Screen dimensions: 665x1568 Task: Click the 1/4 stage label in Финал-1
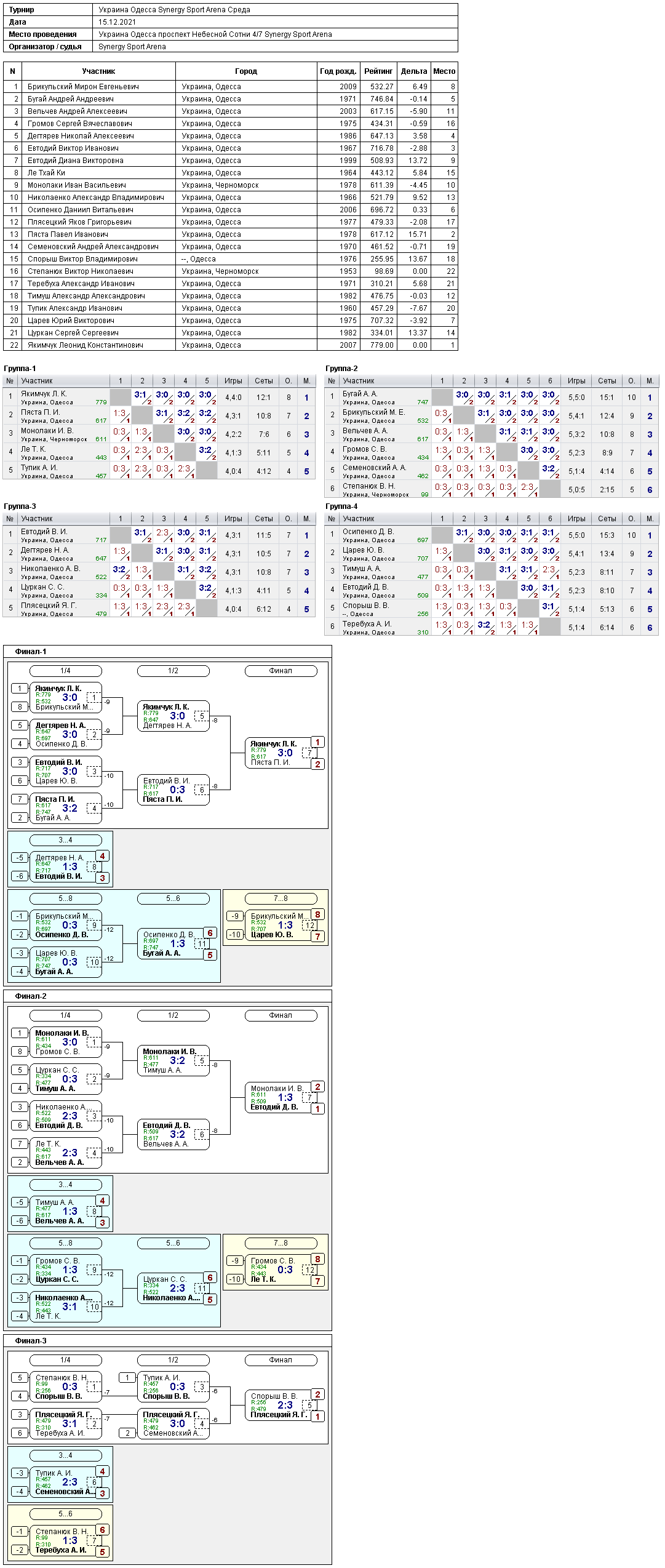[65, 671]
